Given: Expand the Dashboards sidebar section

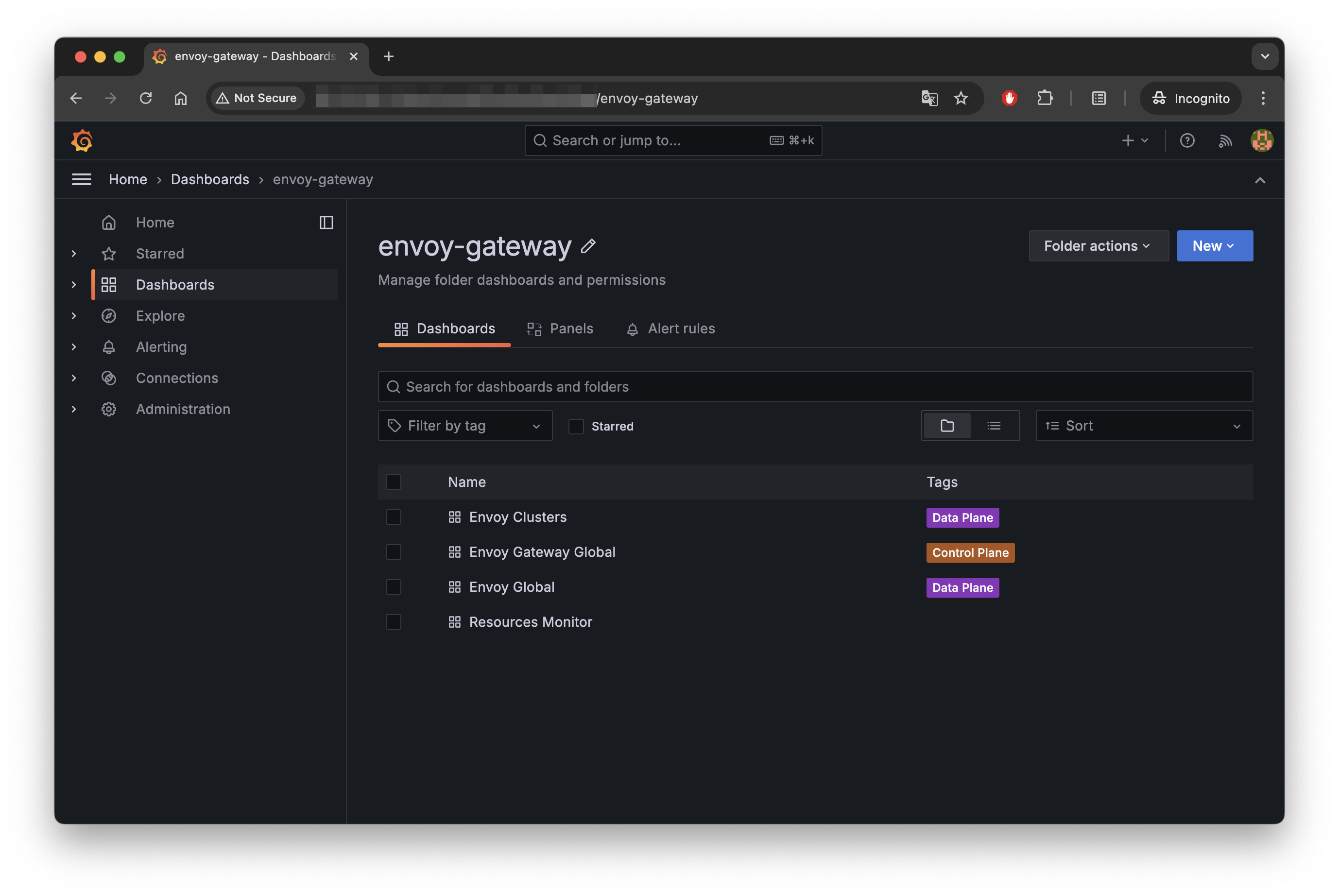Looking at the screenshot, I should pos(74,285).
